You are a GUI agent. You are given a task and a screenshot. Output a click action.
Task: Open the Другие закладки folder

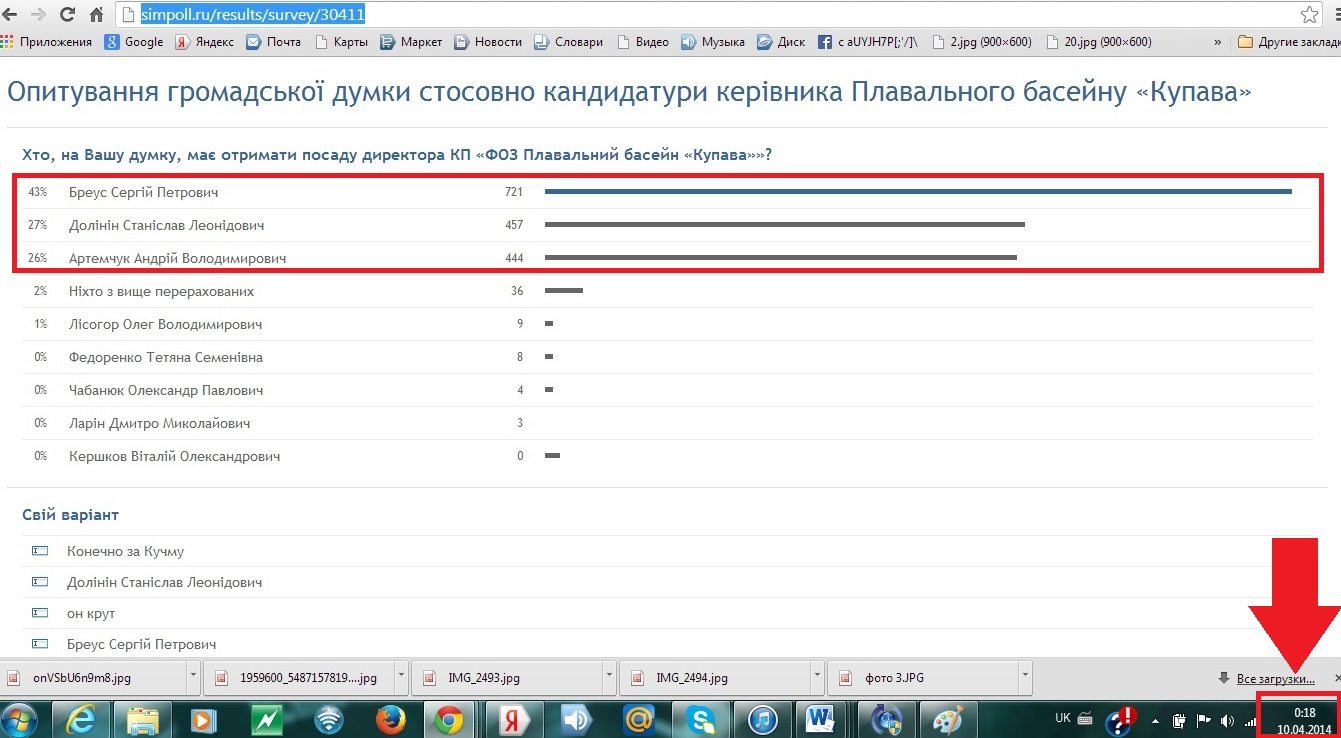1287,42
